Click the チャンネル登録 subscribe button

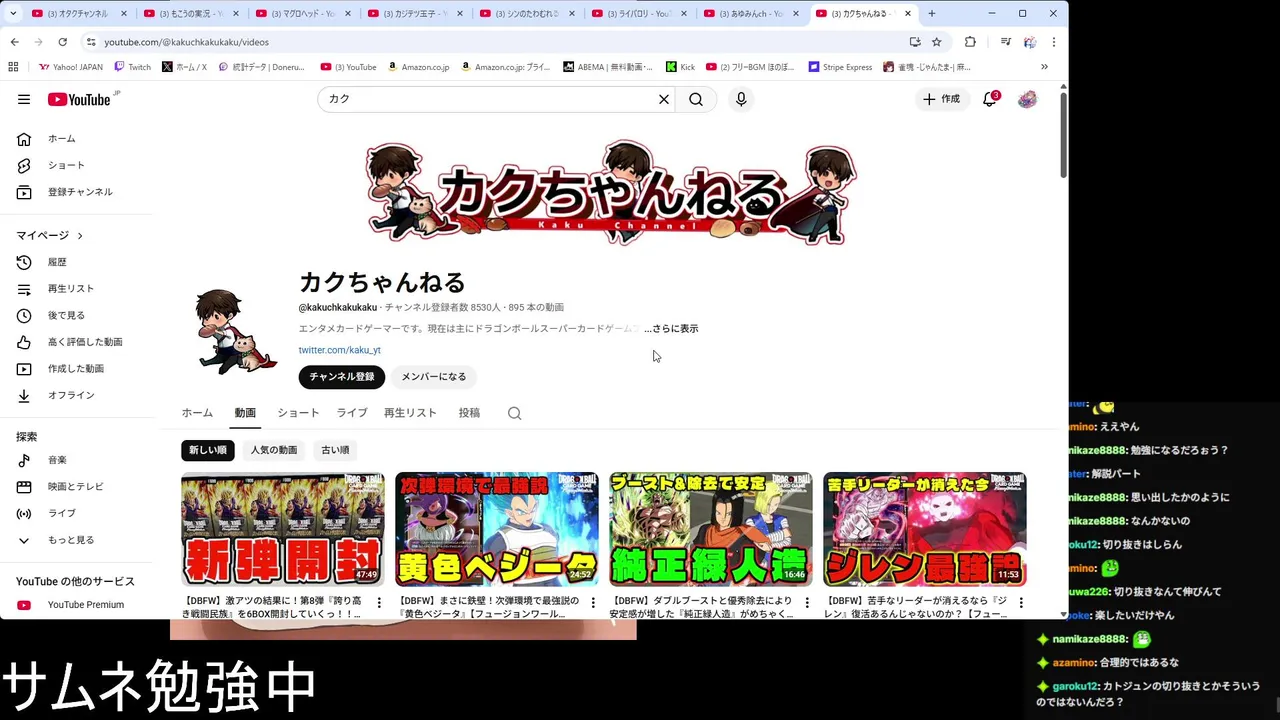click(341, 377)
